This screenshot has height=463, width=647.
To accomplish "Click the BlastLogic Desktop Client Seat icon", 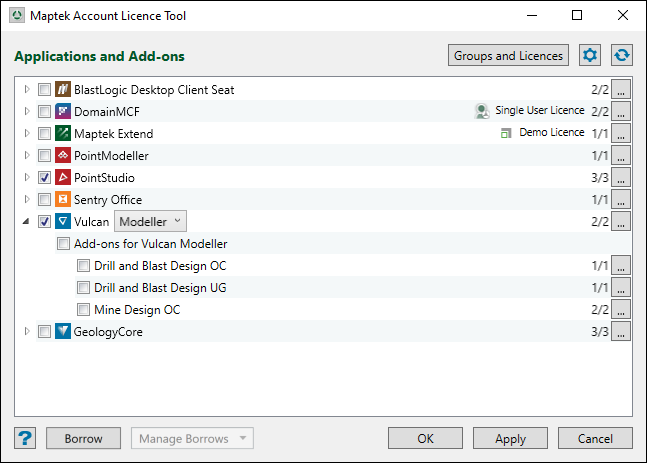I will point(63,90).
